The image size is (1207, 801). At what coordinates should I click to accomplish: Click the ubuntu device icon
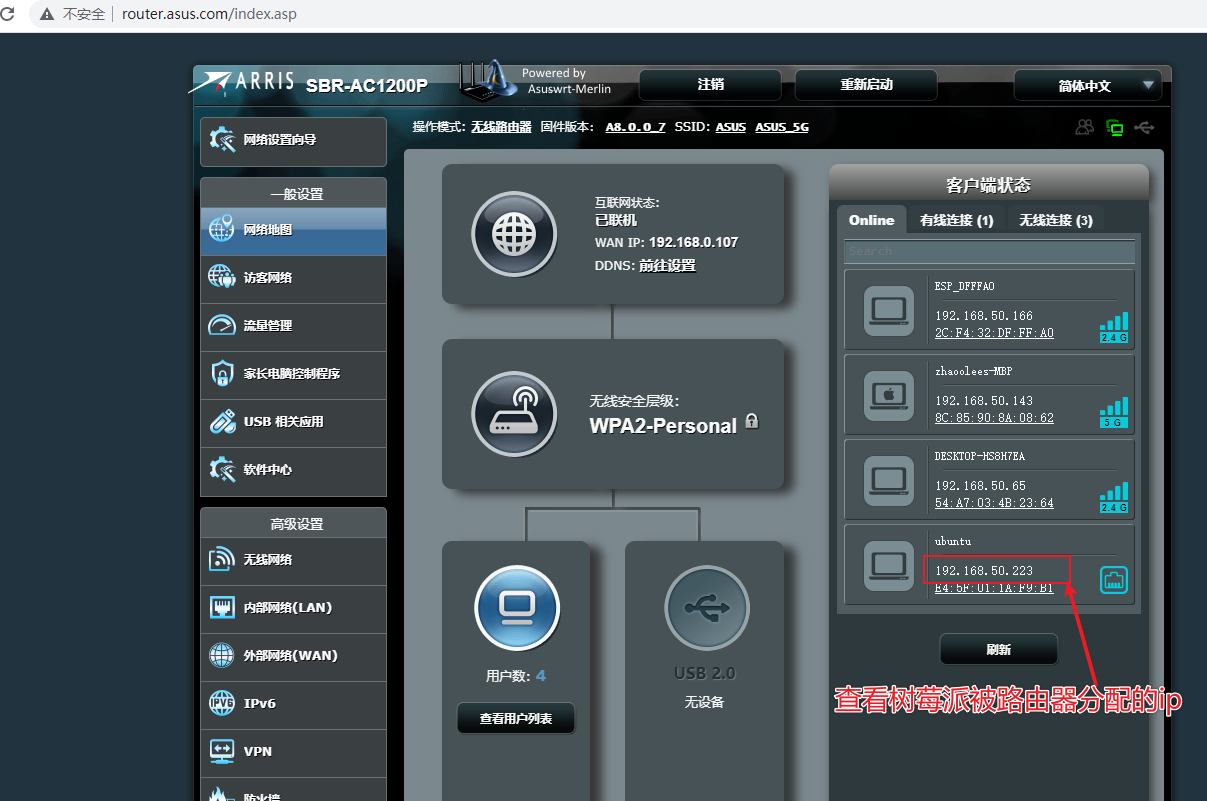point(888,565)
